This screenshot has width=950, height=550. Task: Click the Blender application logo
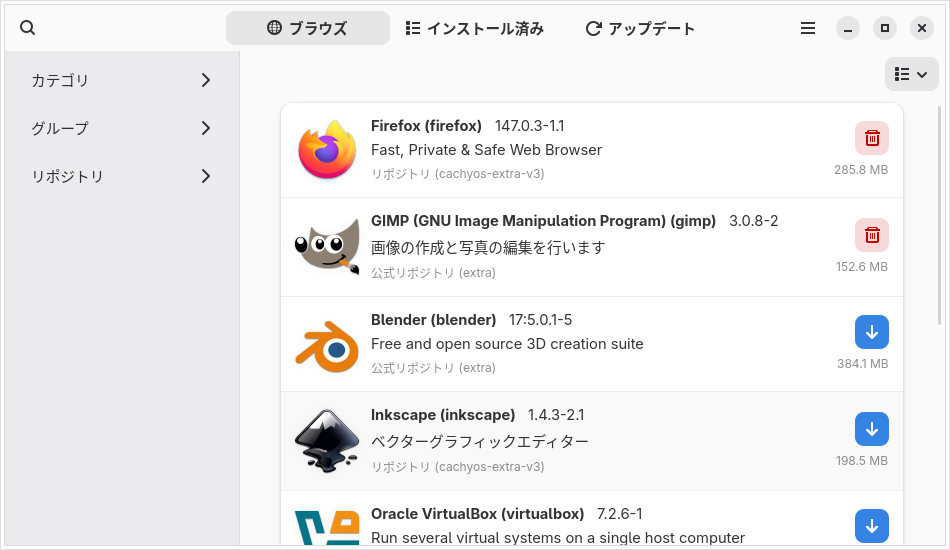[327, 346]
